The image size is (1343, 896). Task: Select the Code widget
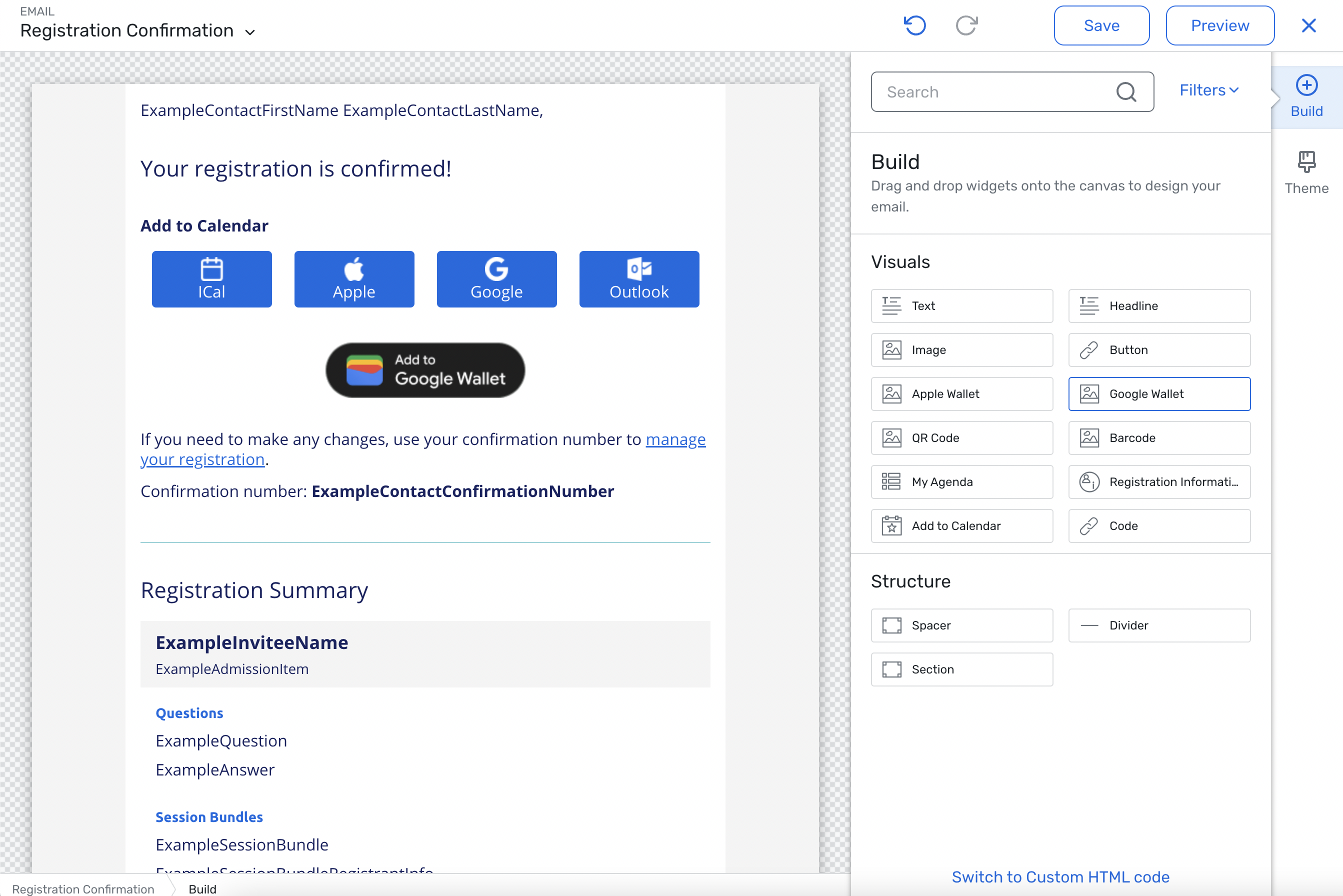1159,525
